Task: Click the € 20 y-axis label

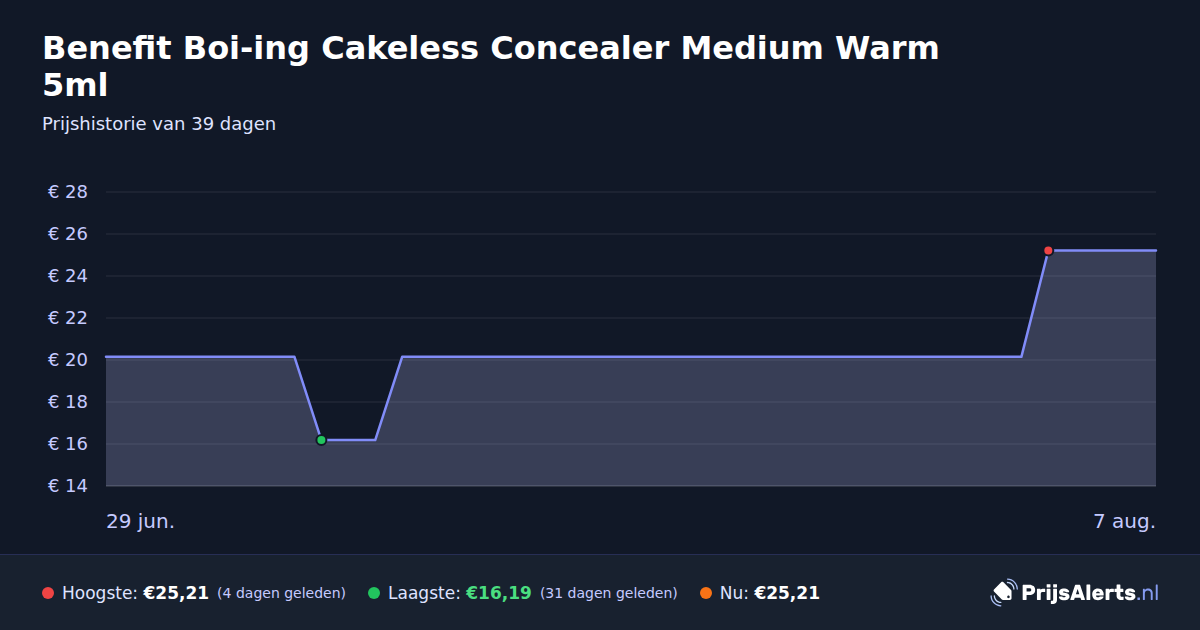Action: (x=68, y=360)
